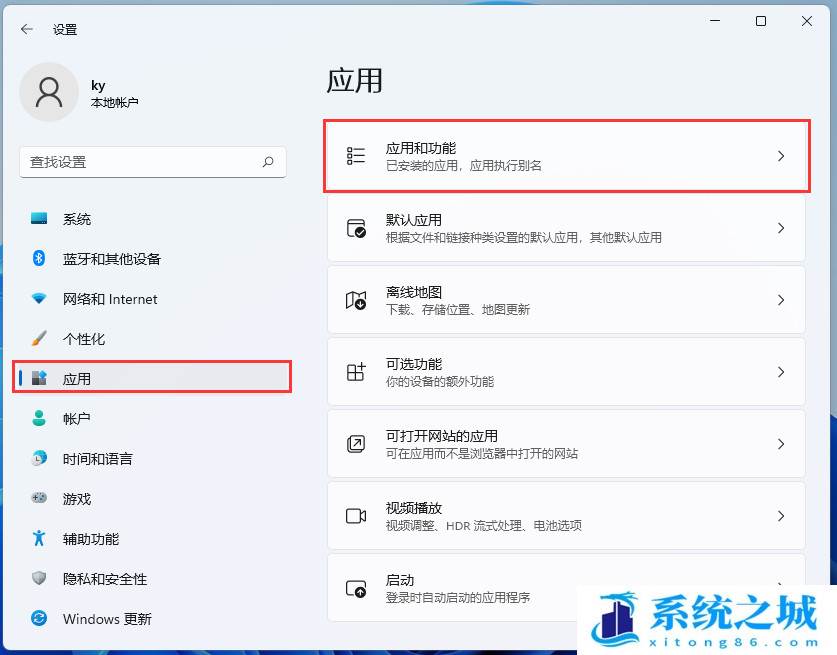This screenshot has width=837, height=655.
Task: Click the 辅助功能 accessibility figure icon
Action: click(39, 538)
